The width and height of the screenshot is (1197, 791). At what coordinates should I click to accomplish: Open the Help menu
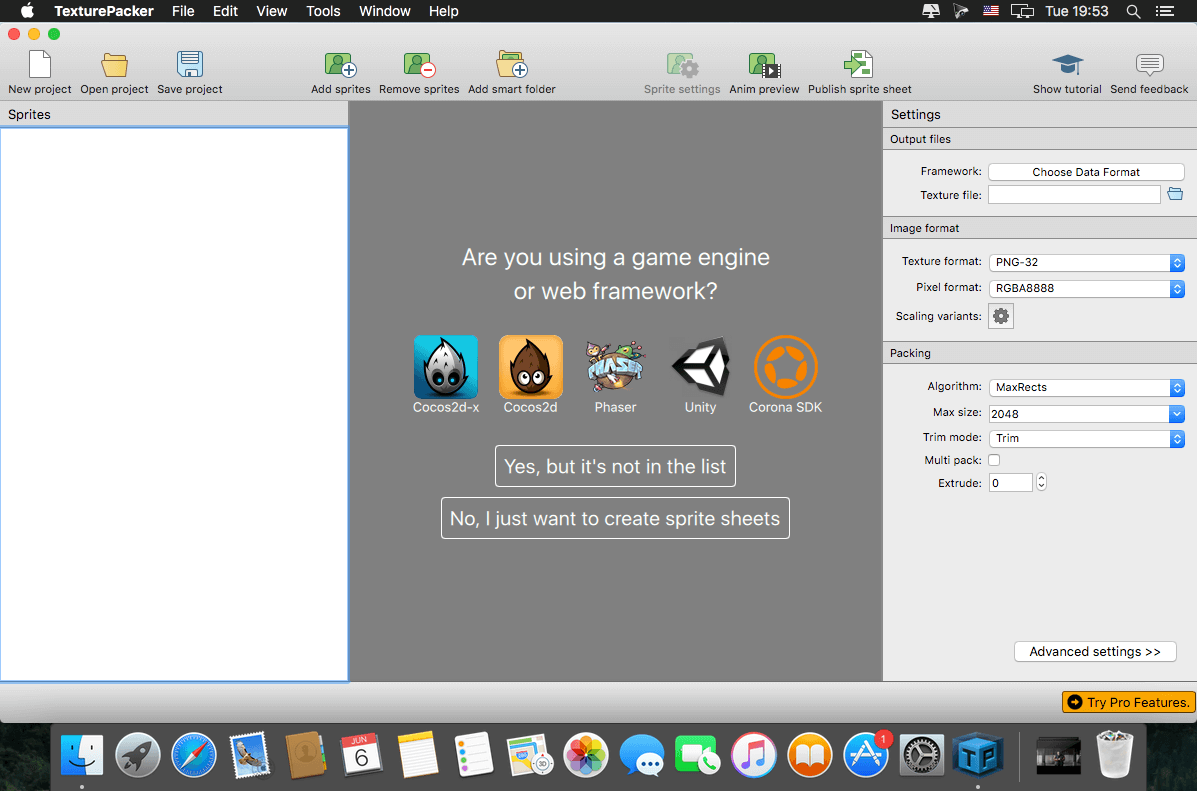(x=444, y=11)
